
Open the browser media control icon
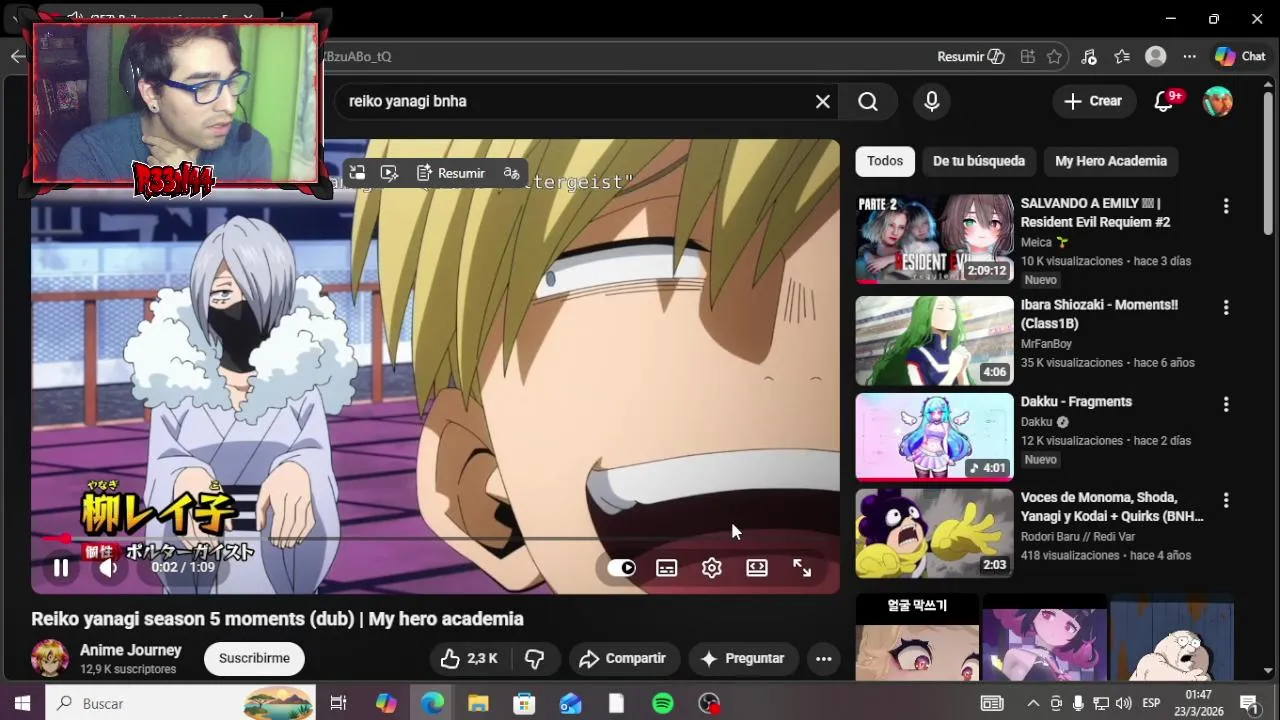(x=1089, y=57)
